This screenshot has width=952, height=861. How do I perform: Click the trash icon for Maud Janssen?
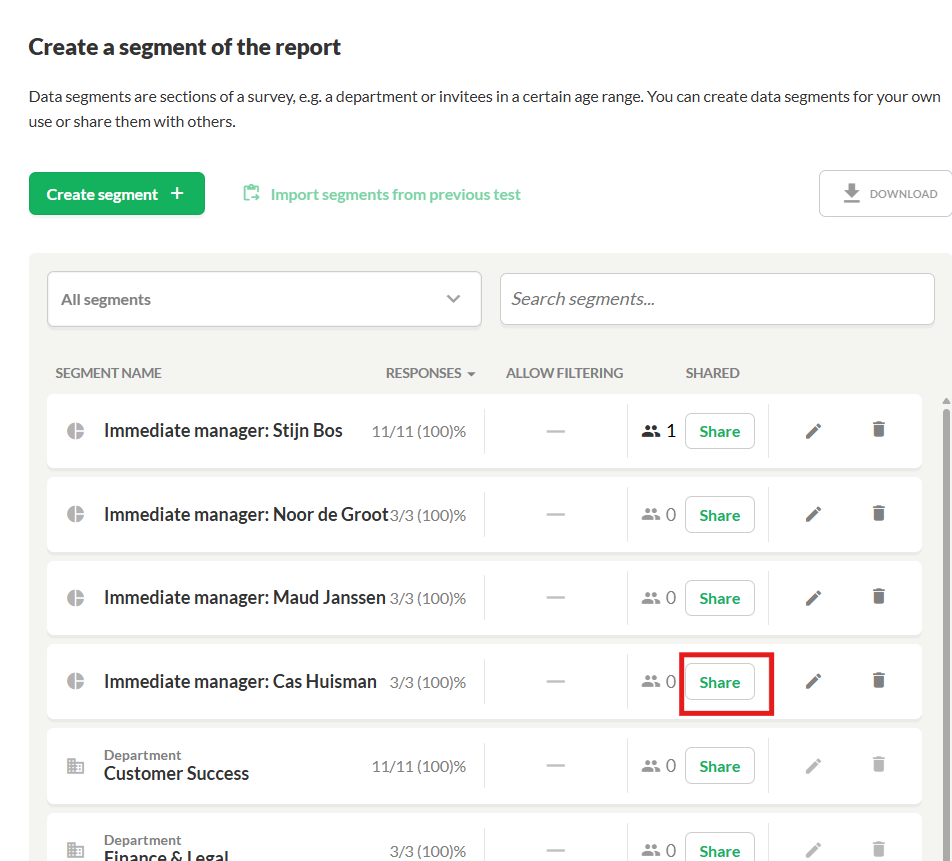[878, 597]
